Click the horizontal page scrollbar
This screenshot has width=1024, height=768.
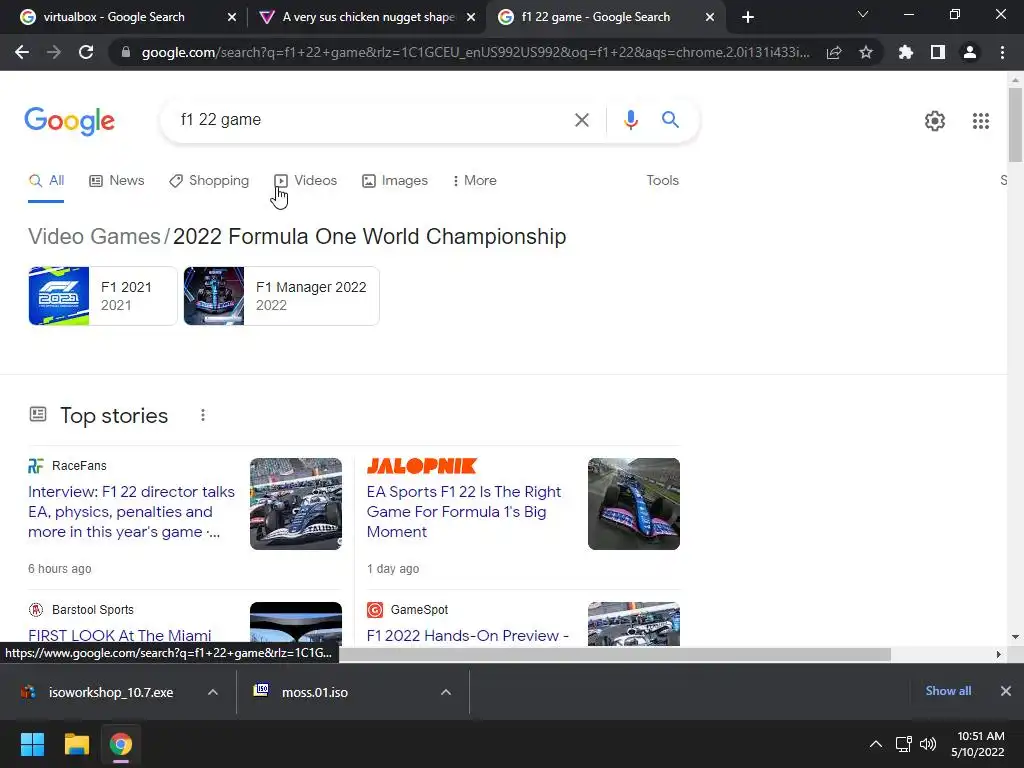[614, 654]
